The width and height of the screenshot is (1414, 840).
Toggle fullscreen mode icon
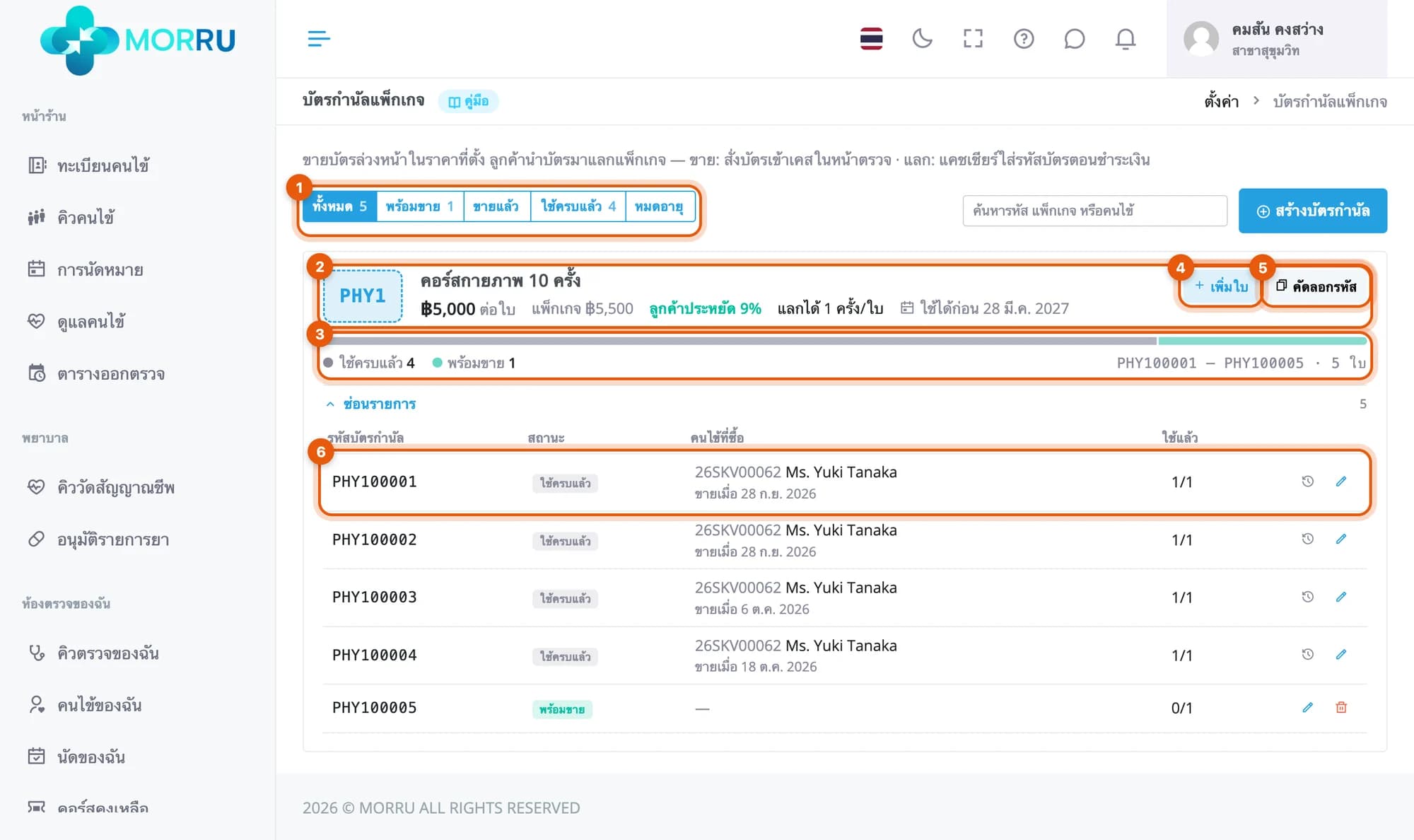tap(973, 39)
